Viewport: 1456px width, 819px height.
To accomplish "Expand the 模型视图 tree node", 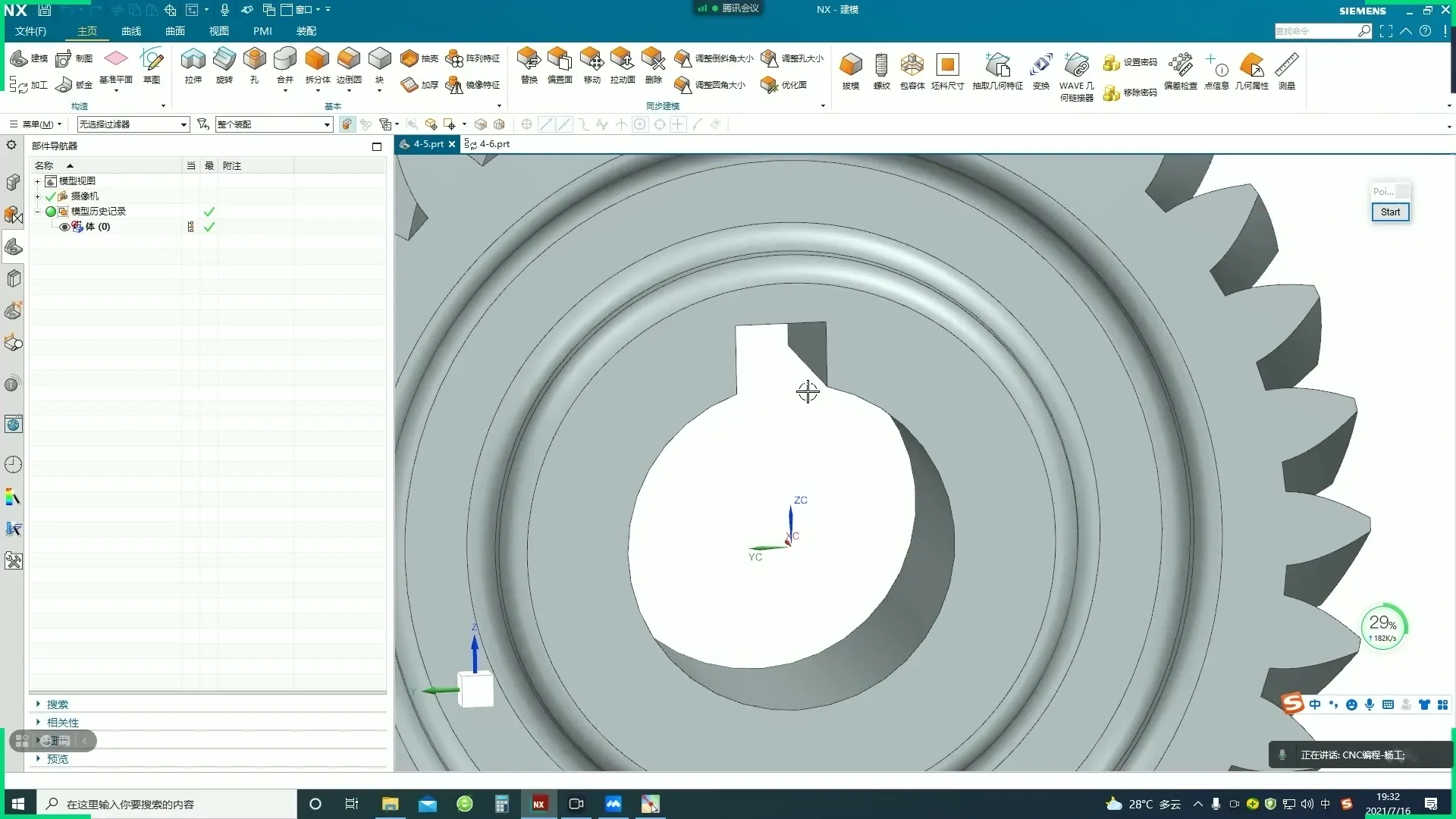I will [x=37, y=181].
